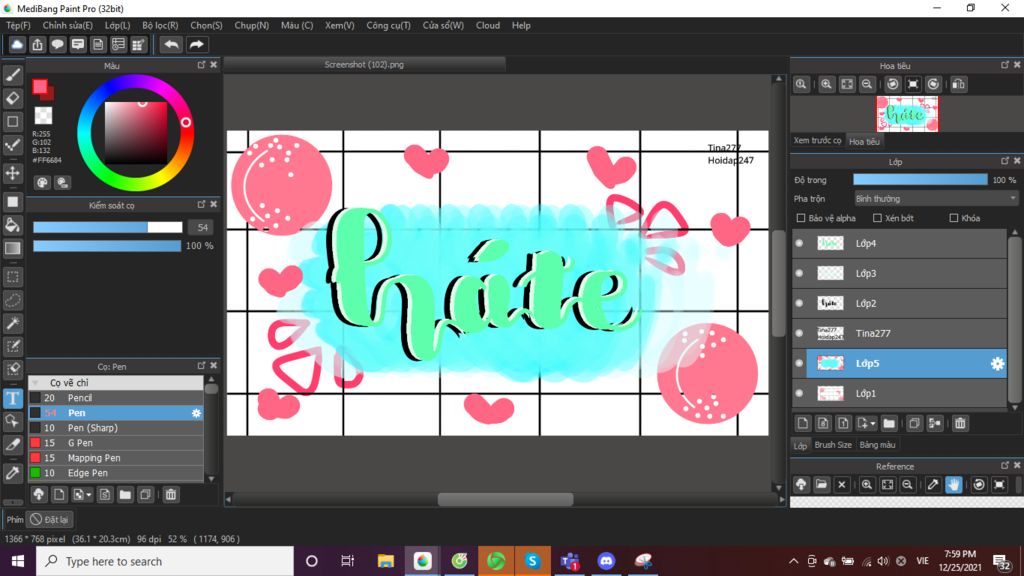The height and width of the screenshot is (576, 1024).
Task: Zoom out in the Navigator panel
Action: pos(867,84)
